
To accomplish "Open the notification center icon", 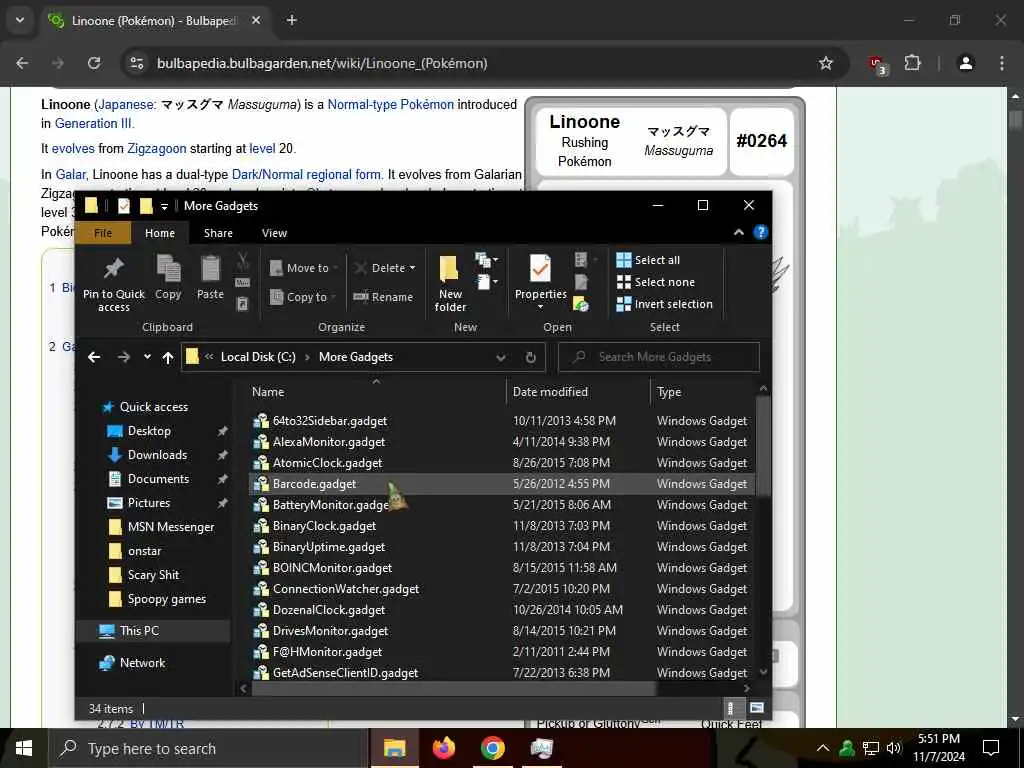I will (991, 748).
